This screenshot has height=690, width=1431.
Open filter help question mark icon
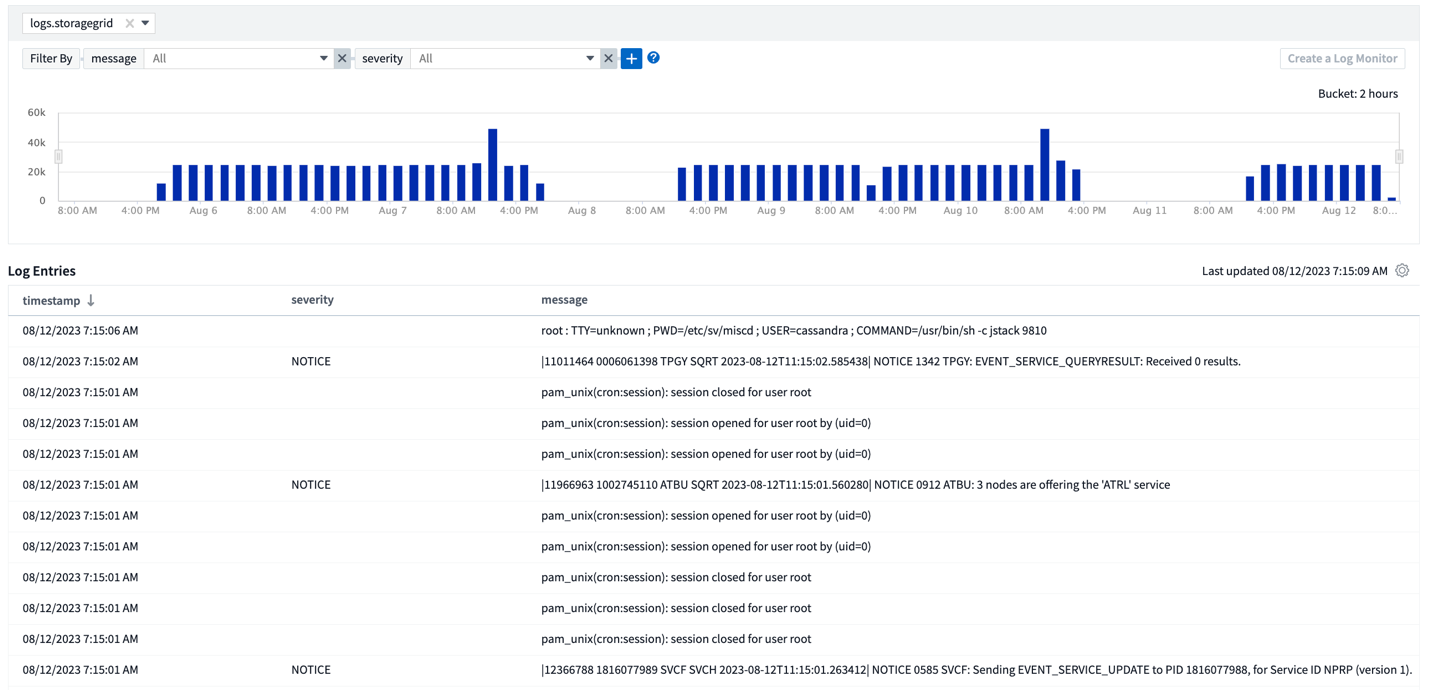[x=653, y=58]
